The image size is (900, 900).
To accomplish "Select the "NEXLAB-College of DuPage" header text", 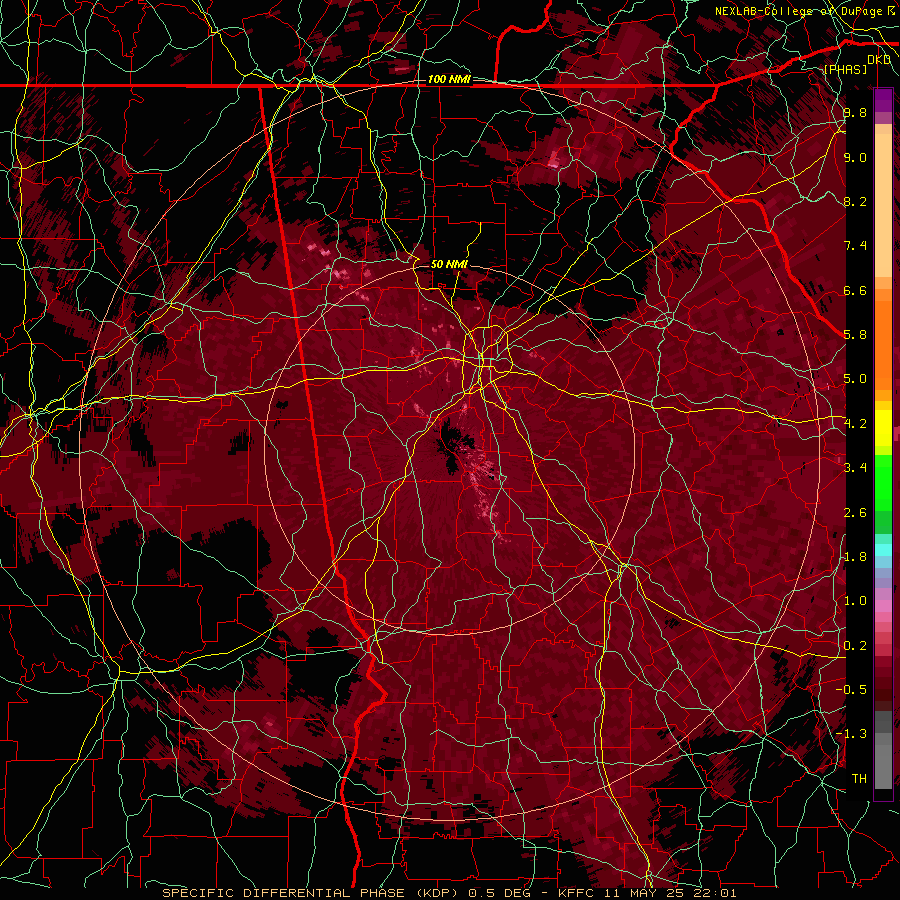I will pos(798,11).
